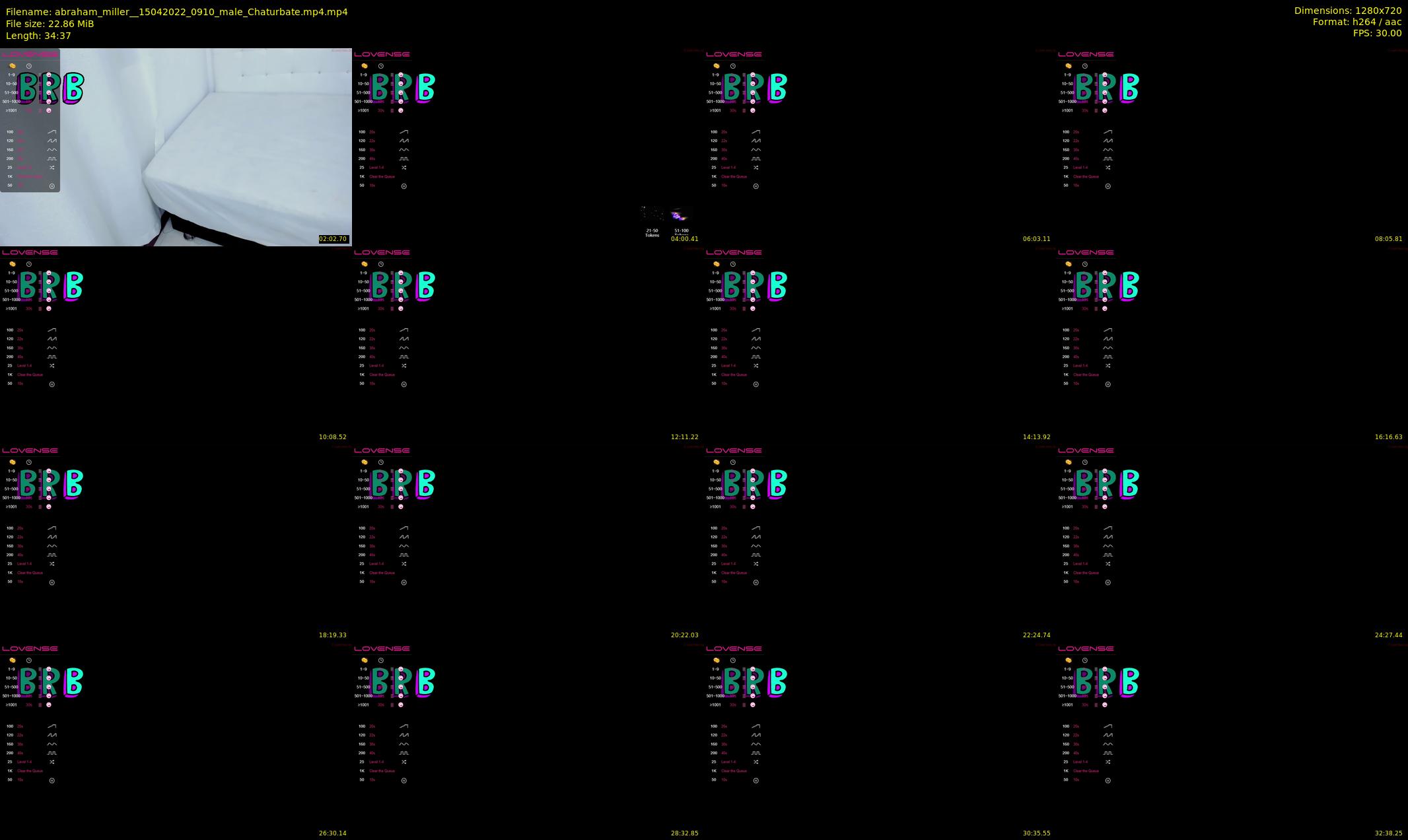Viewport: 1408px width, 840px height.
Task: Click the 'Dimensions: 1280x720' header text
Action: (x=1347, y=11)
